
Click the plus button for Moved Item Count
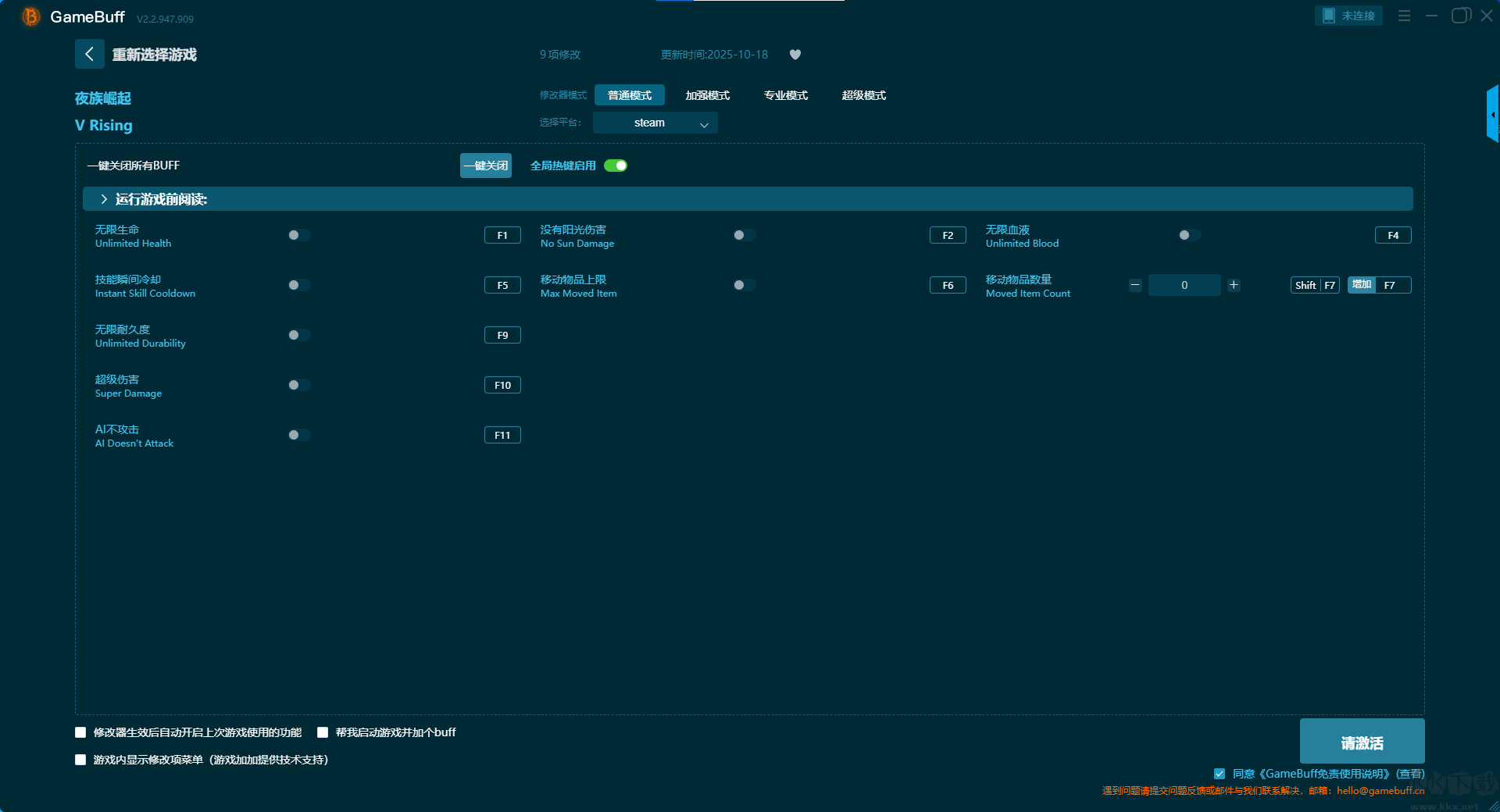click(1234, 285)
